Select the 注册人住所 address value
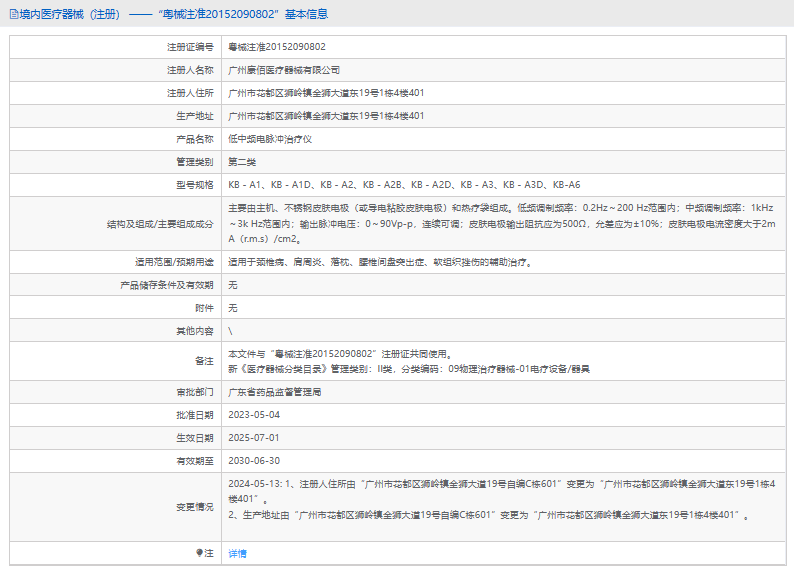Viewport: 794px width, 571px height. [x=326, y=93]
